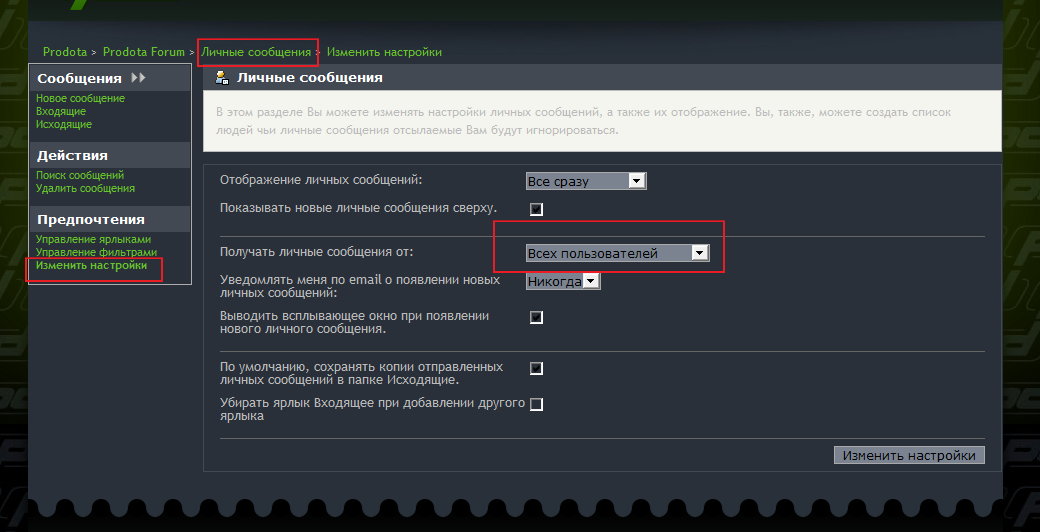Open Личные сообщения breadcrumb link
This screenshot has width=1040, height=532.
(x=256, y=52)
